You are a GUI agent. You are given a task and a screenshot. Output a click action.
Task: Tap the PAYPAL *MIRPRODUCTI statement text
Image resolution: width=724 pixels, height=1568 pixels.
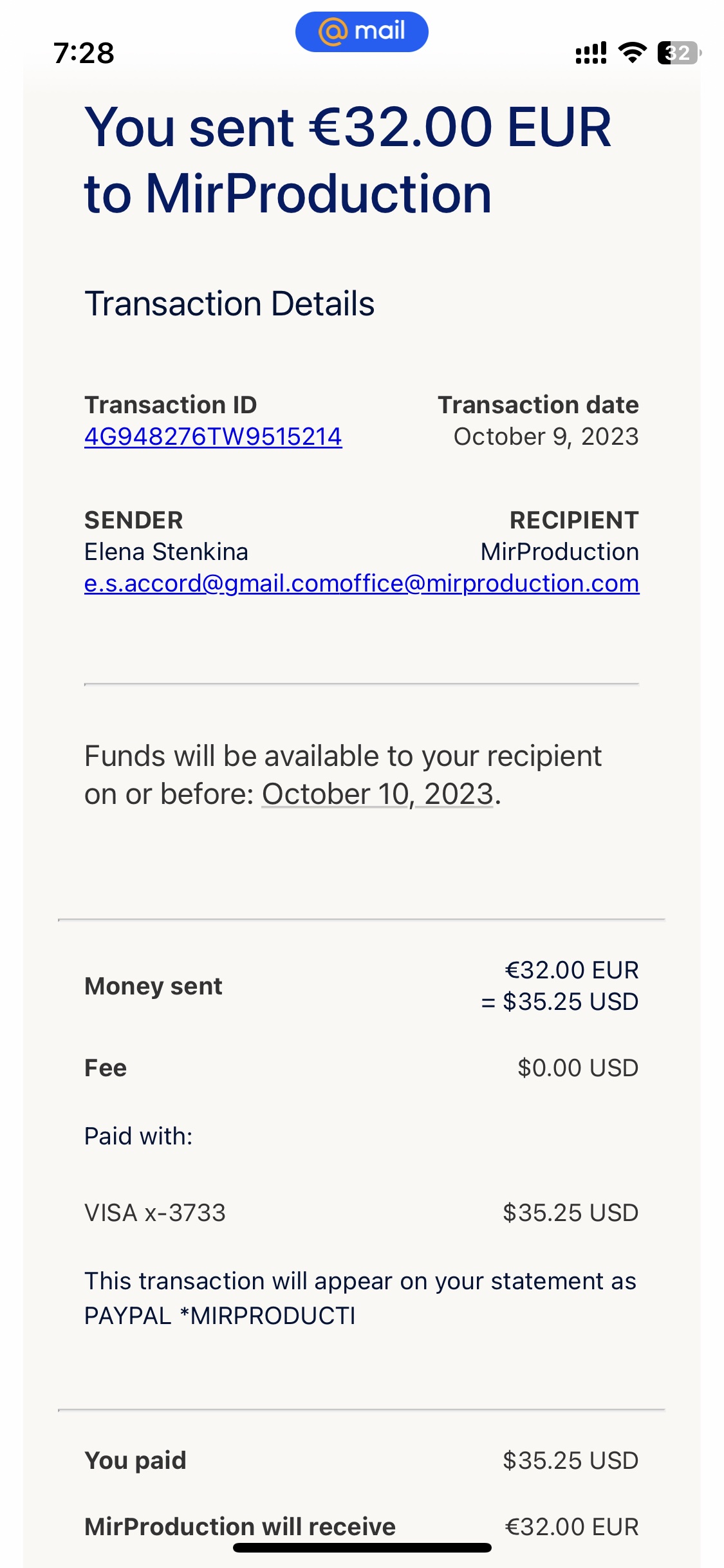click(x=219, y=1316)
